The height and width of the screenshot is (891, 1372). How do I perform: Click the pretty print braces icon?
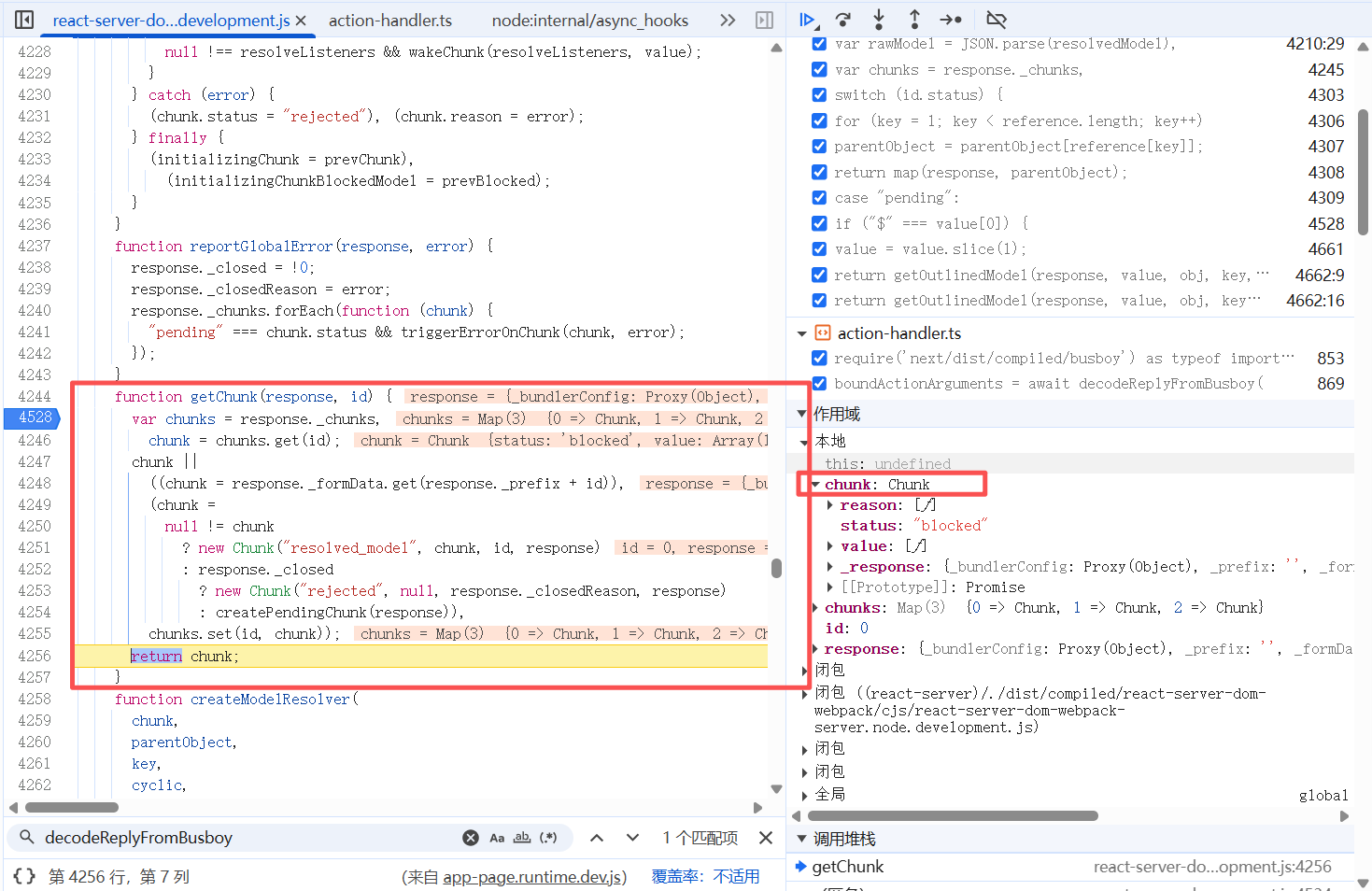(24, 876)
